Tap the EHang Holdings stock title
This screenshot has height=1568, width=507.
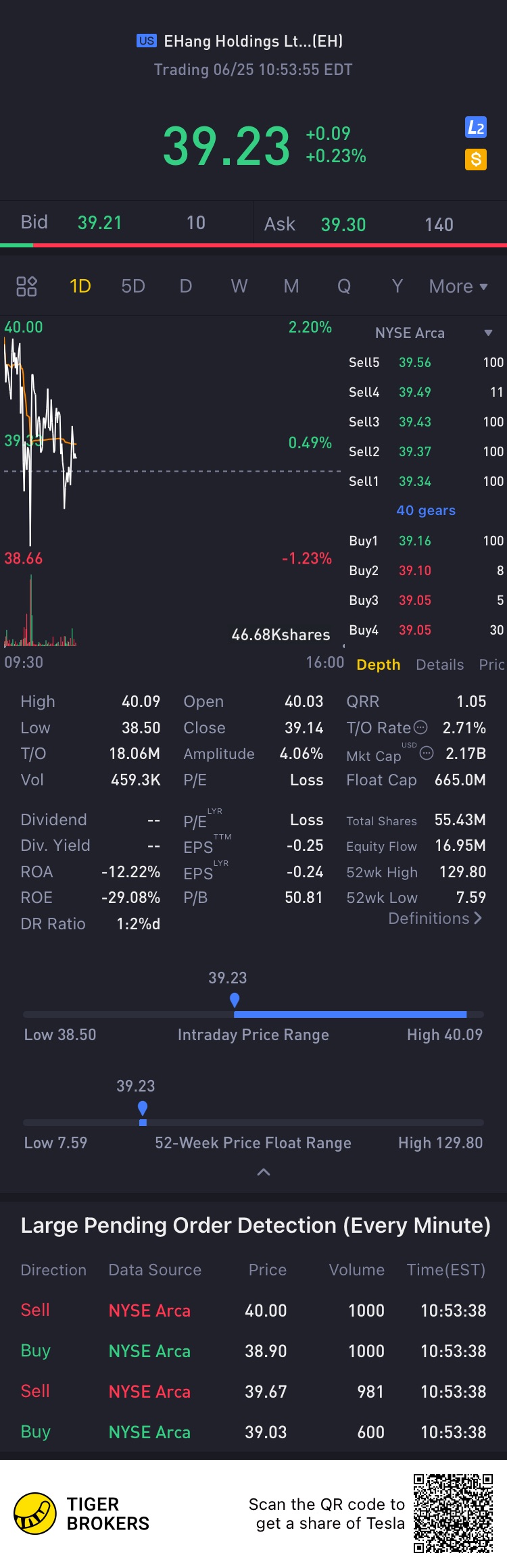tap(254, 41)
